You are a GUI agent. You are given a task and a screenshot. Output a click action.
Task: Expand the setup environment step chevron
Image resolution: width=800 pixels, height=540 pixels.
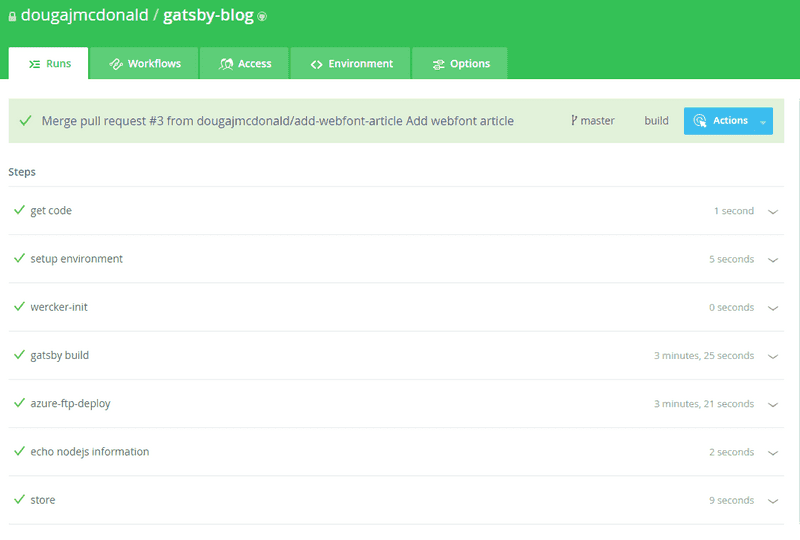773,260
